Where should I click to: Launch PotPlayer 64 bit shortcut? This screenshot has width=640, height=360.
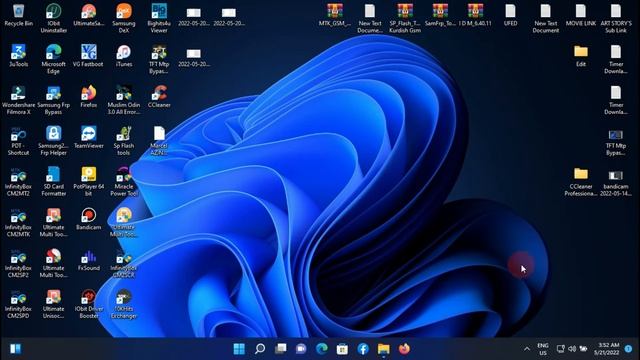(x=89, y=182)
